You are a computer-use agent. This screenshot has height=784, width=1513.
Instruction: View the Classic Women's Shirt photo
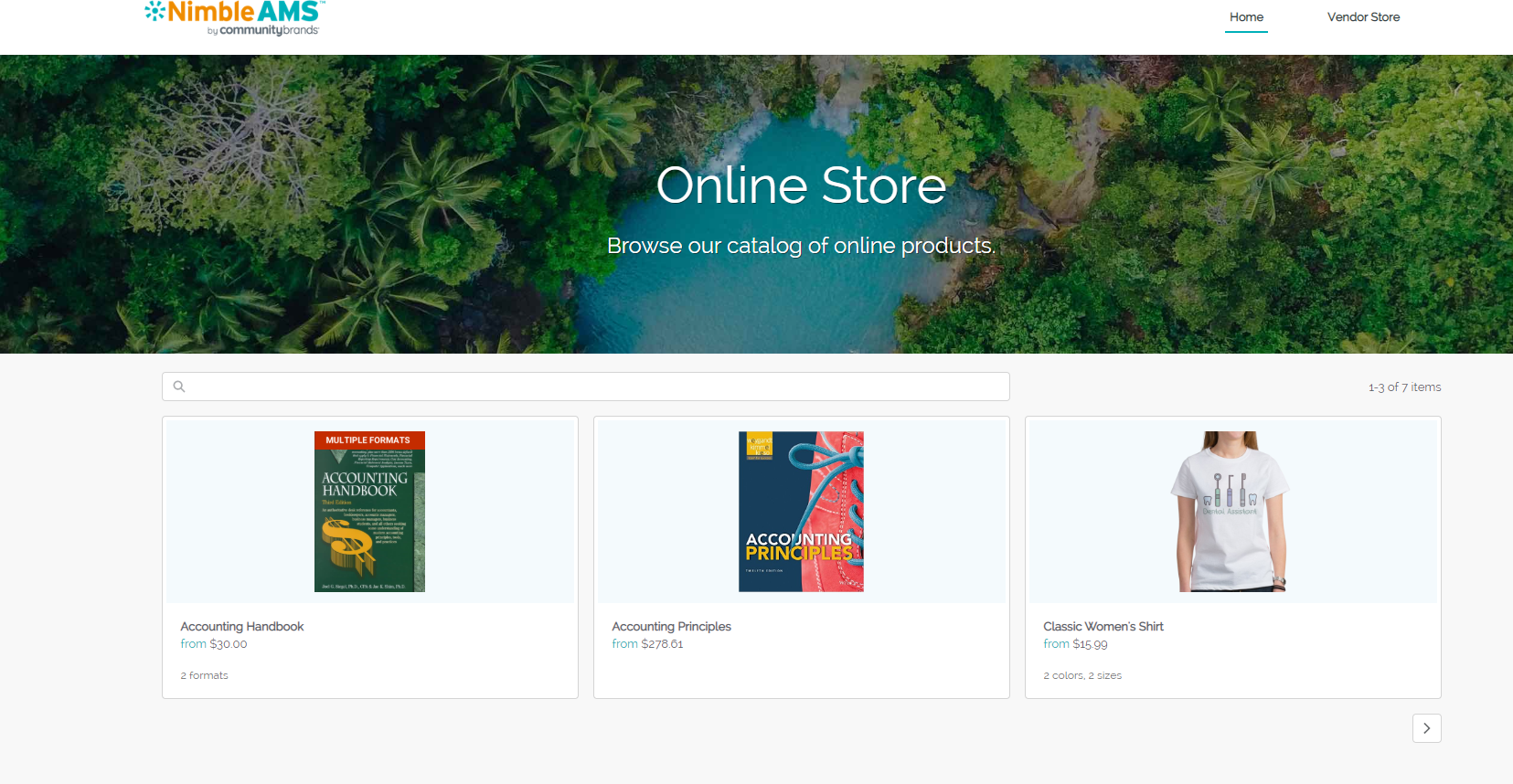(x=1231, y=512)
